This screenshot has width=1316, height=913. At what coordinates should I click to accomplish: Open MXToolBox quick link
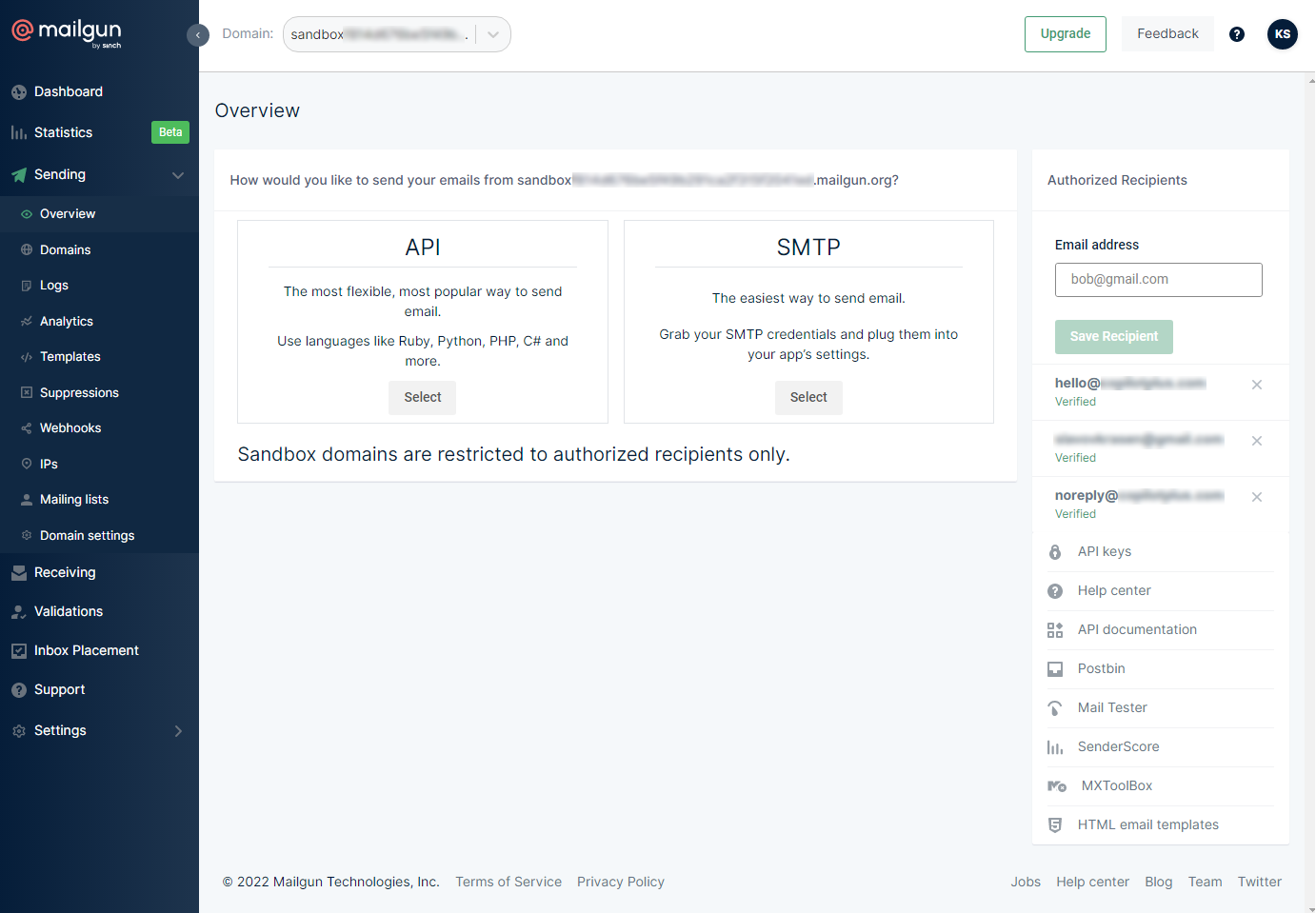coord(1116,785)
